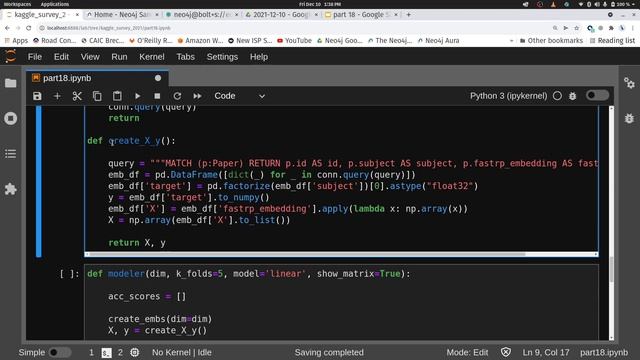This screenshot has height=360, width=640.
Task: Open the extension manager puzzle icon
Action: pyautogui.click(x=11, y=189)
